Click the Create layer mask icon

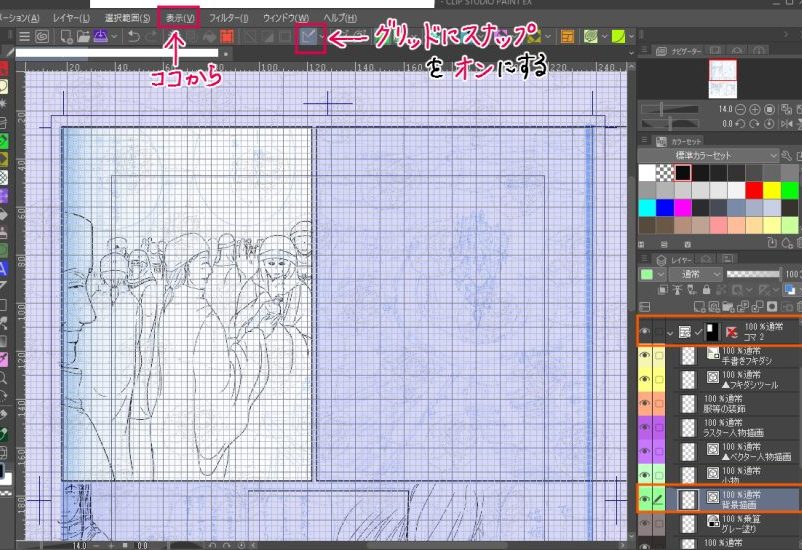click(772, 306)
